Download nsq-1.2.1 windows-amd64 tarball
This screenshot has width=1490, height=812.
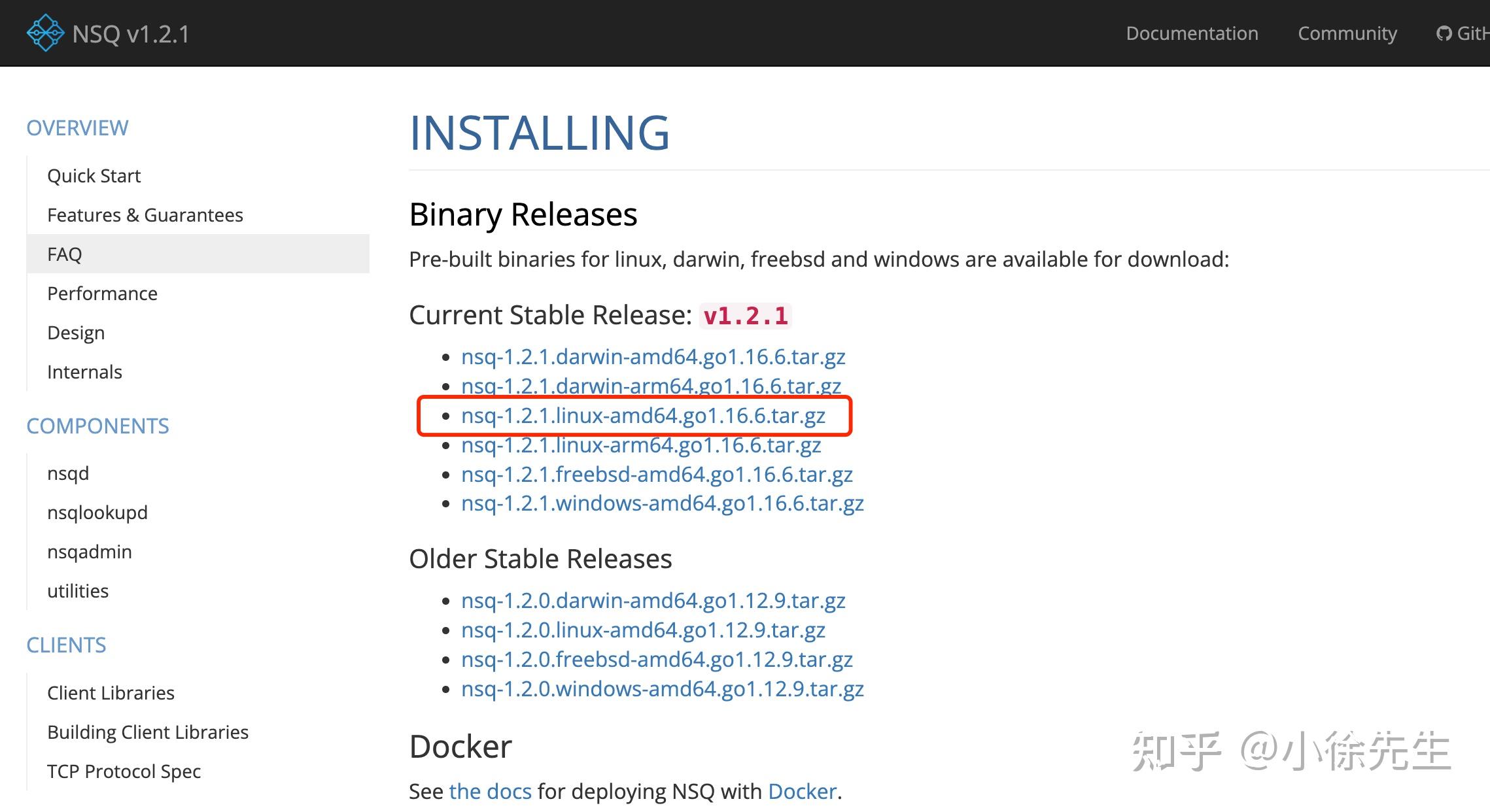[x=662, y=503]
